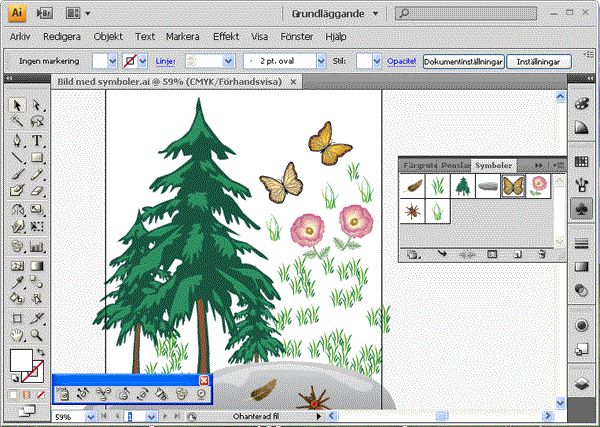Viewport: 600px width, 427px height.
Task: Click the Dokumentinställningar button
Action: point(461,61)
